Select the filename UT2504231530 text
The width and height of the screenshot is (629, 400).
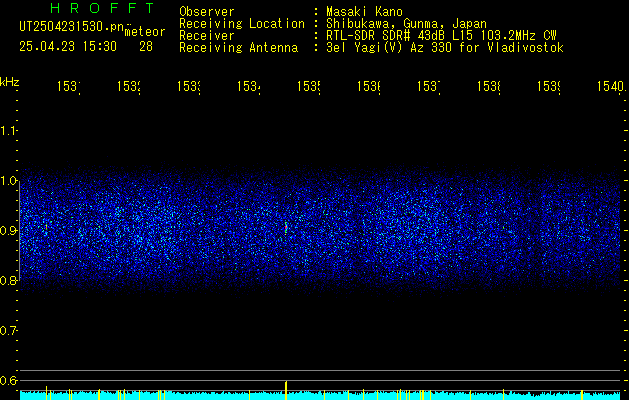click(71, 27)
